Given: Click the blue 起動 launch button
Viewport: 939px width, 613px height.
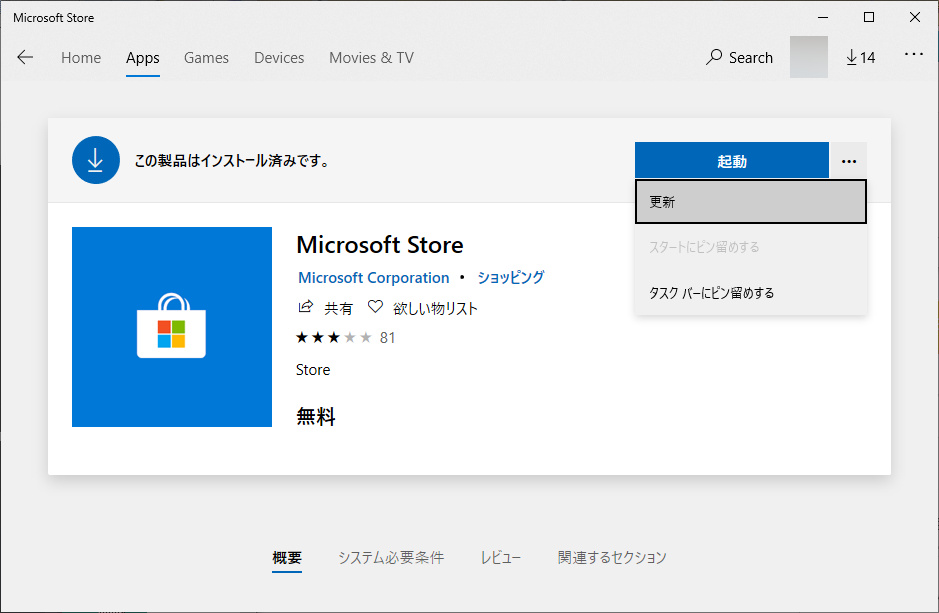Looking at the screenshot, I should tap(732, 161).
